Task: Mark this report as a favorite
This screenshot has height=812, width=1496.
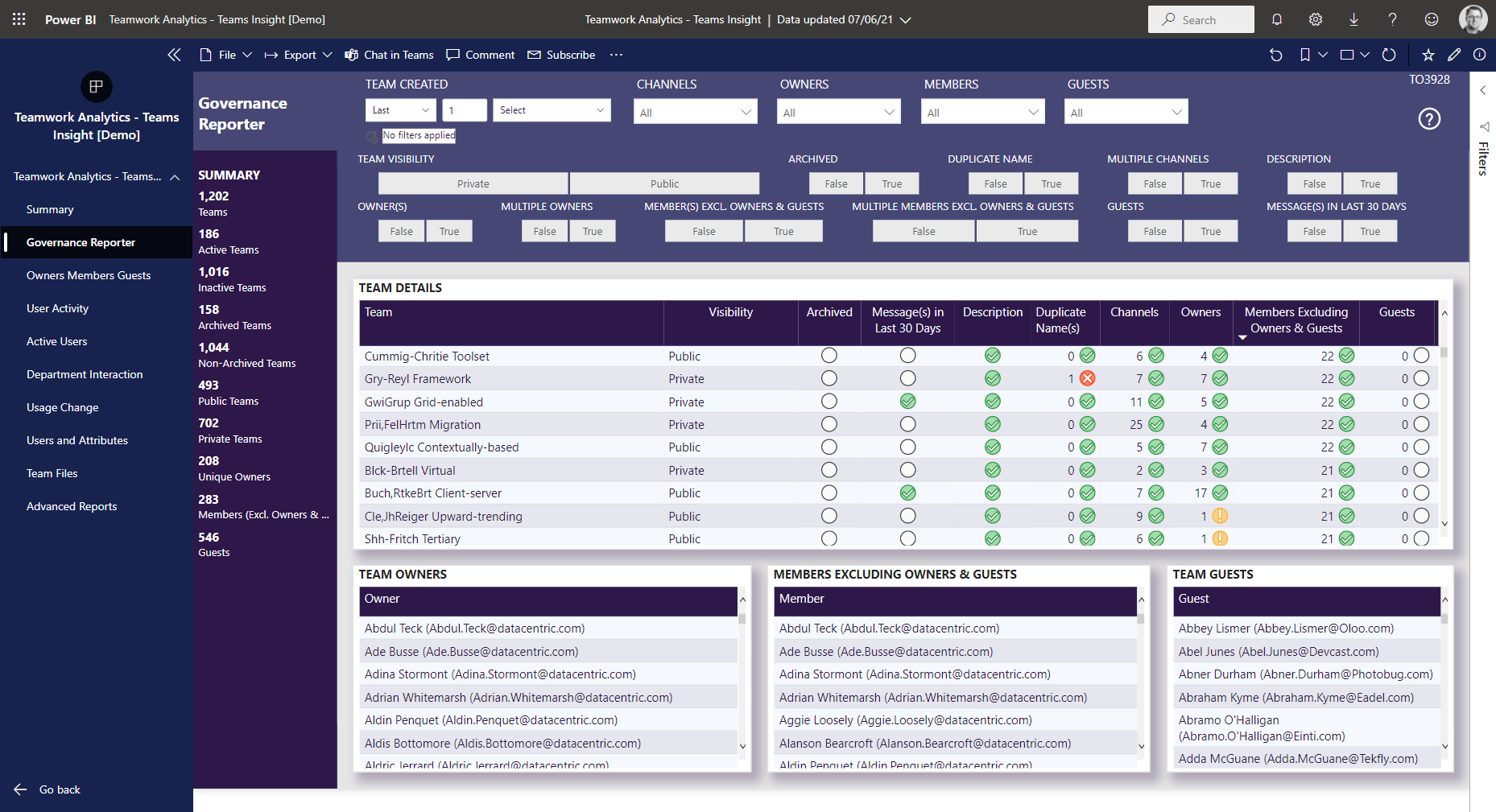Action: coord(1428,55)
